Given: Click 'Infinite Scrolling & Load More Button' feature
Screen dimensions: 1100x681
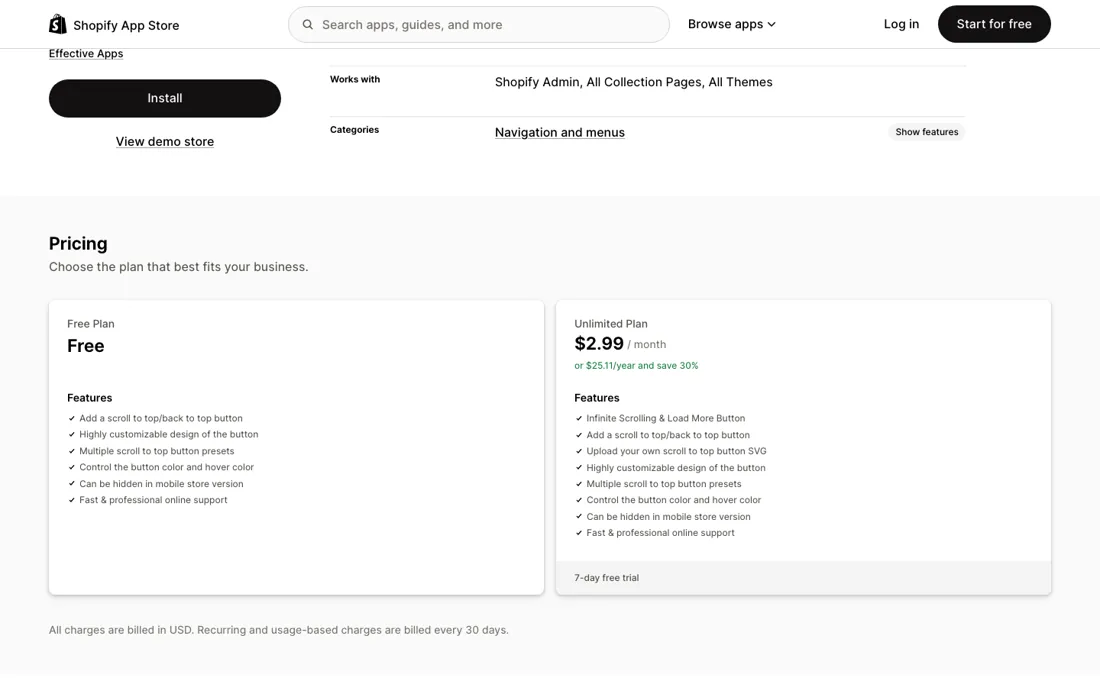Looking at the screenshot, I should pos(666,418).
